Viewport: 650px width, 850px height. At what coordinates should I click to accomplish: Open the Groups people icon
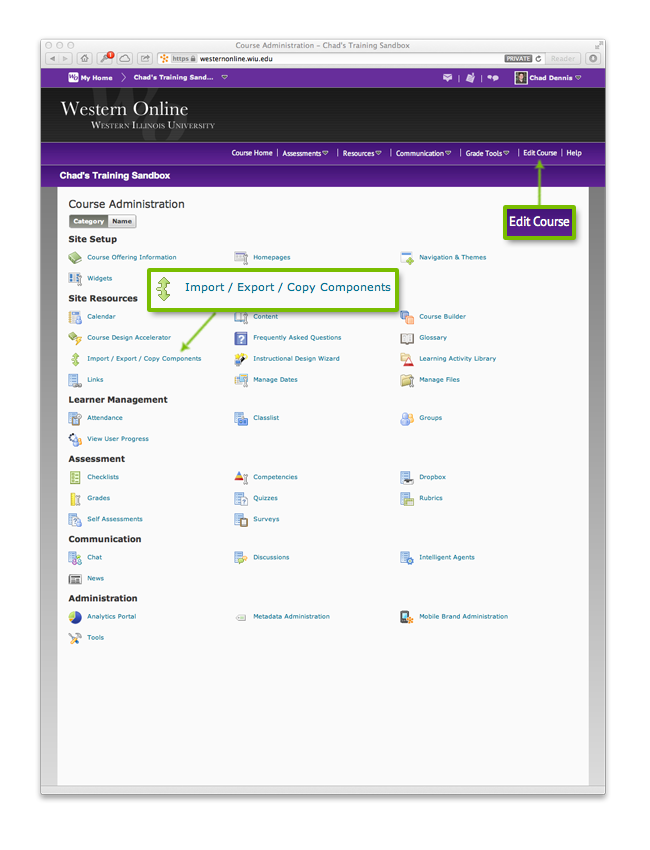407,418
